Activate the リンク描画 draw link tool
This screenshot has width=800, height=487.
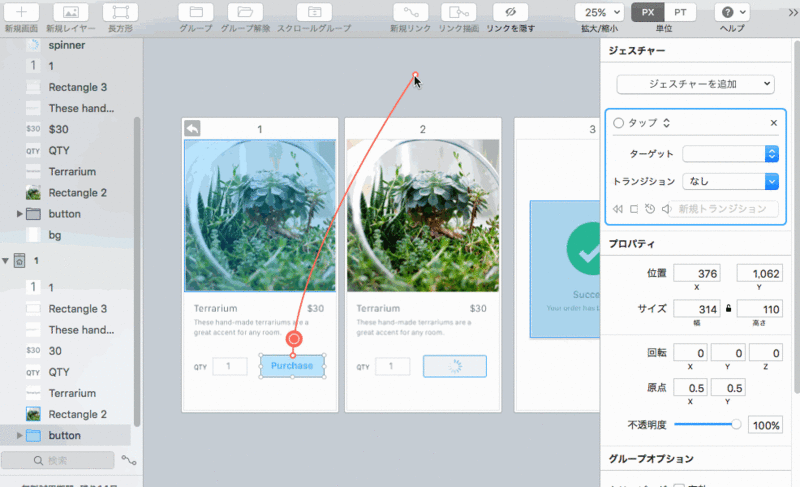459,12
